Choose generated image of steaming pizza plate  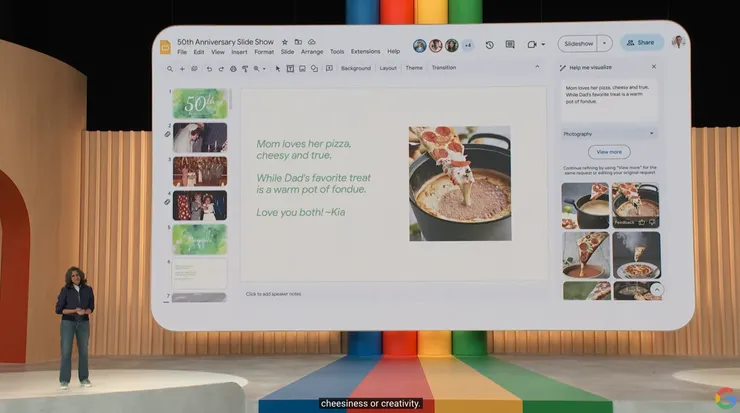click(x=636, y=255)
